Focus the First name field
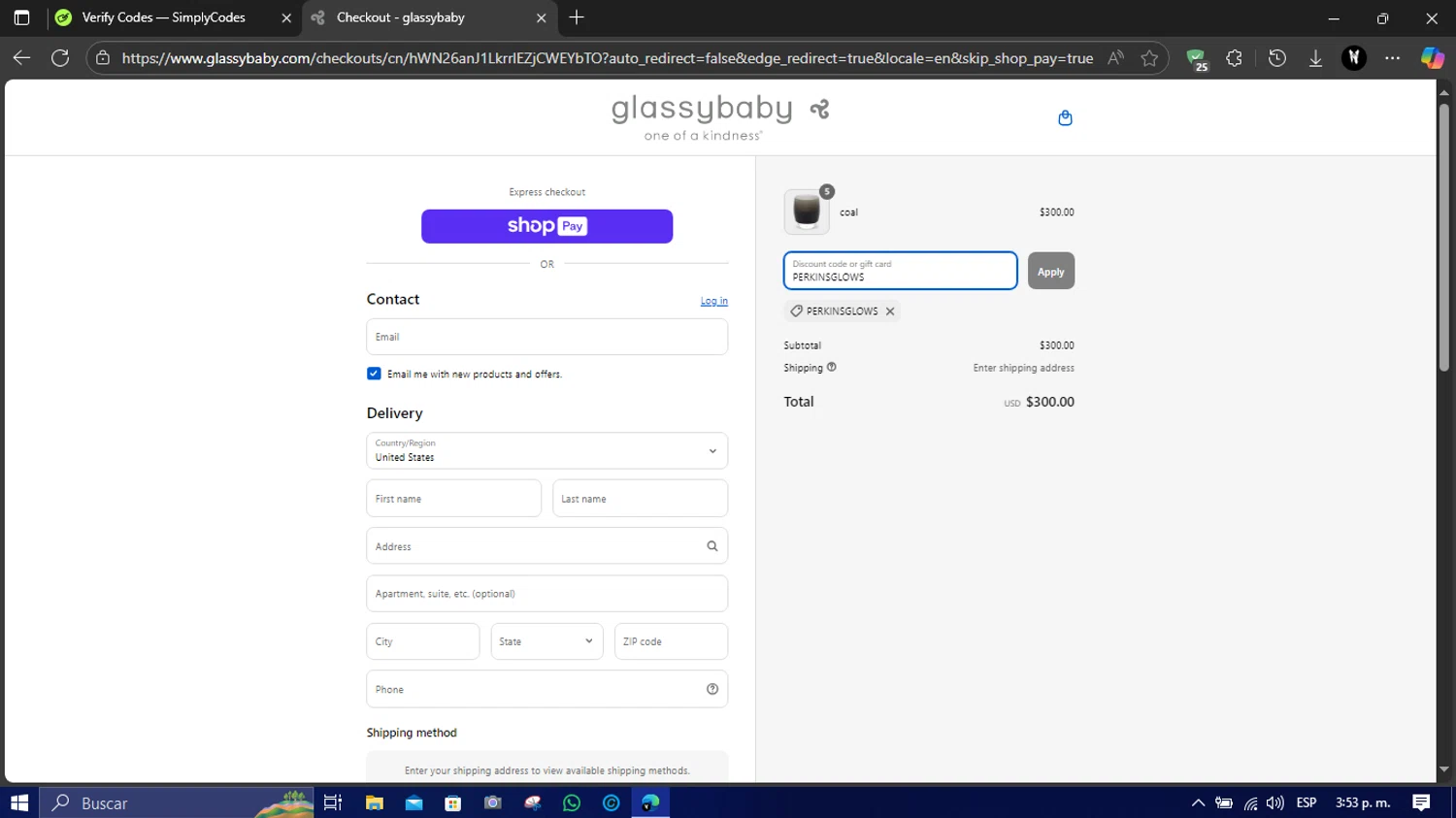The image size is (1456, 818). tap(453, 498)
